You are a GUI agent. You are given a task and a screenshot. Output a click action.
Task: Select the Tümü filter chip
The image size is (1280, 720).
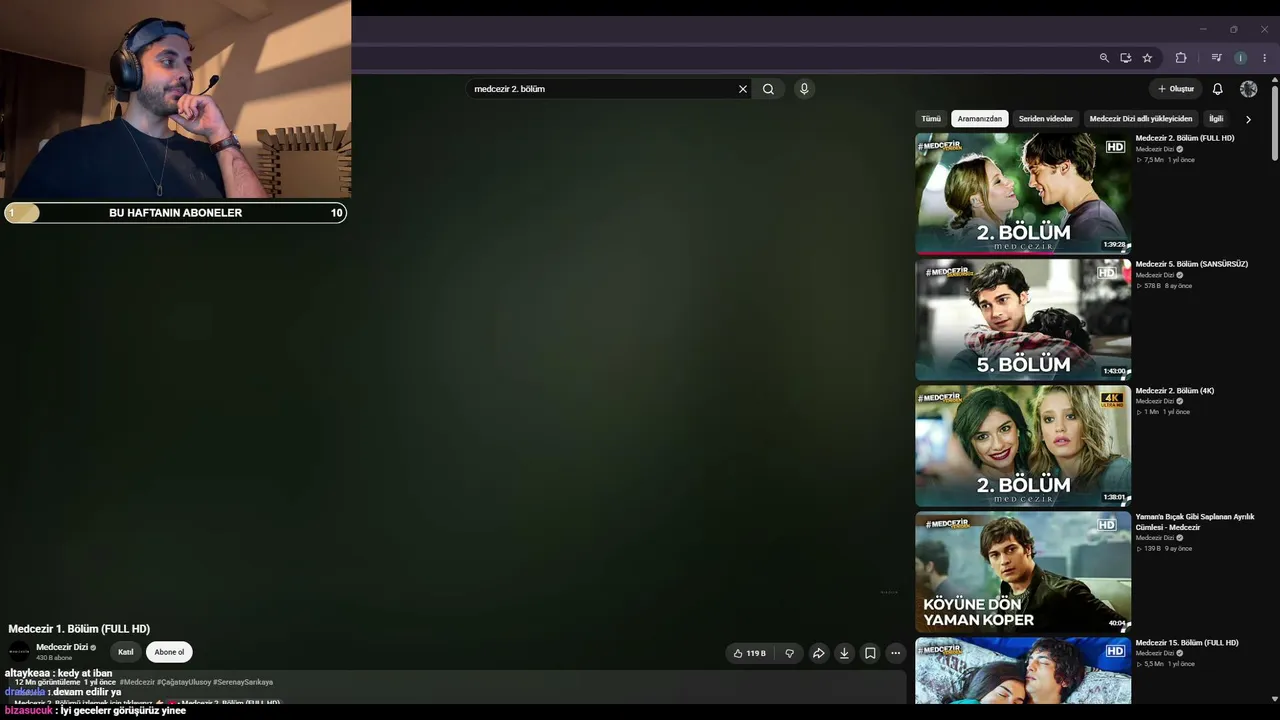(931, 119)
